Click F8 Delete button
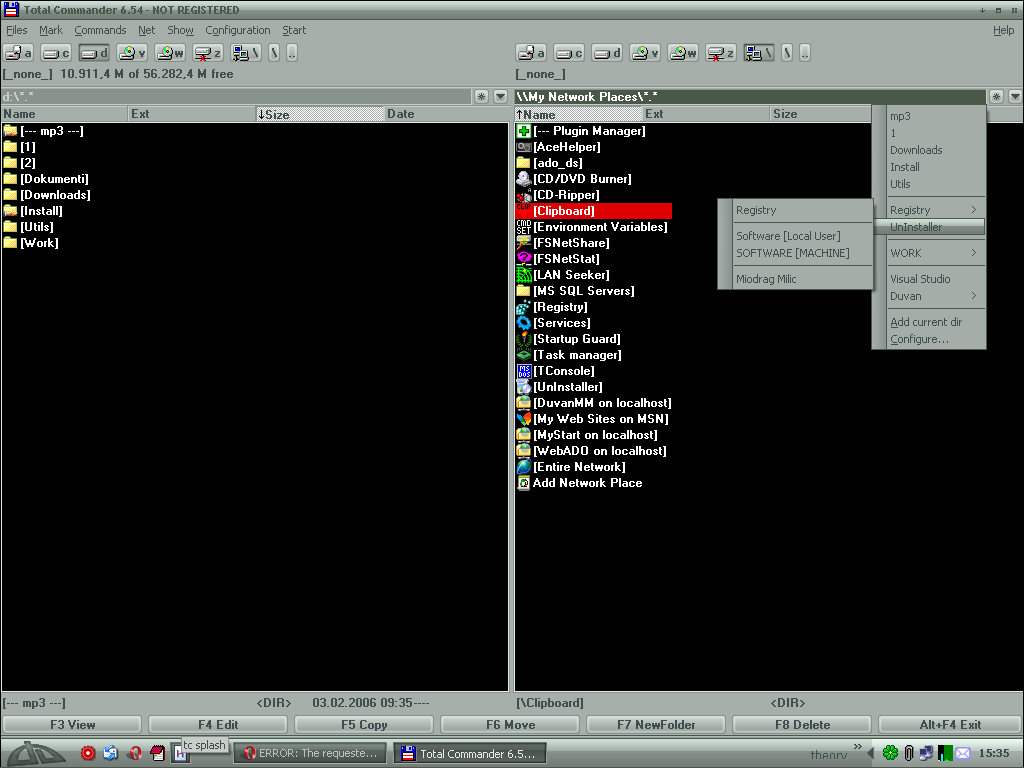The width and height of the screenshot is (1024, 768). (802, 724)
